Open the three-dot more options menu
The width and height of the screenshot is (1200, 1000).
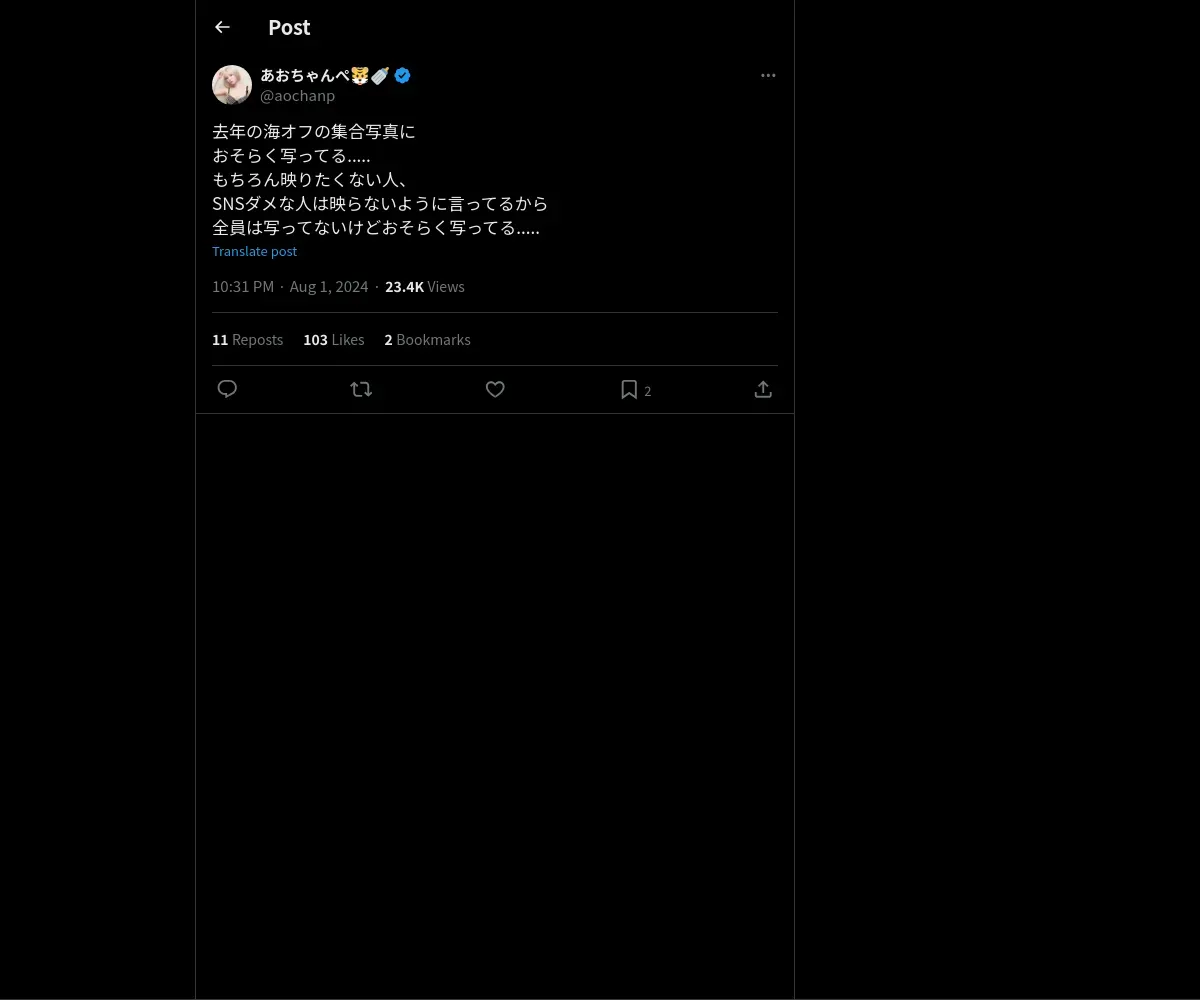(x=768, y=75)
